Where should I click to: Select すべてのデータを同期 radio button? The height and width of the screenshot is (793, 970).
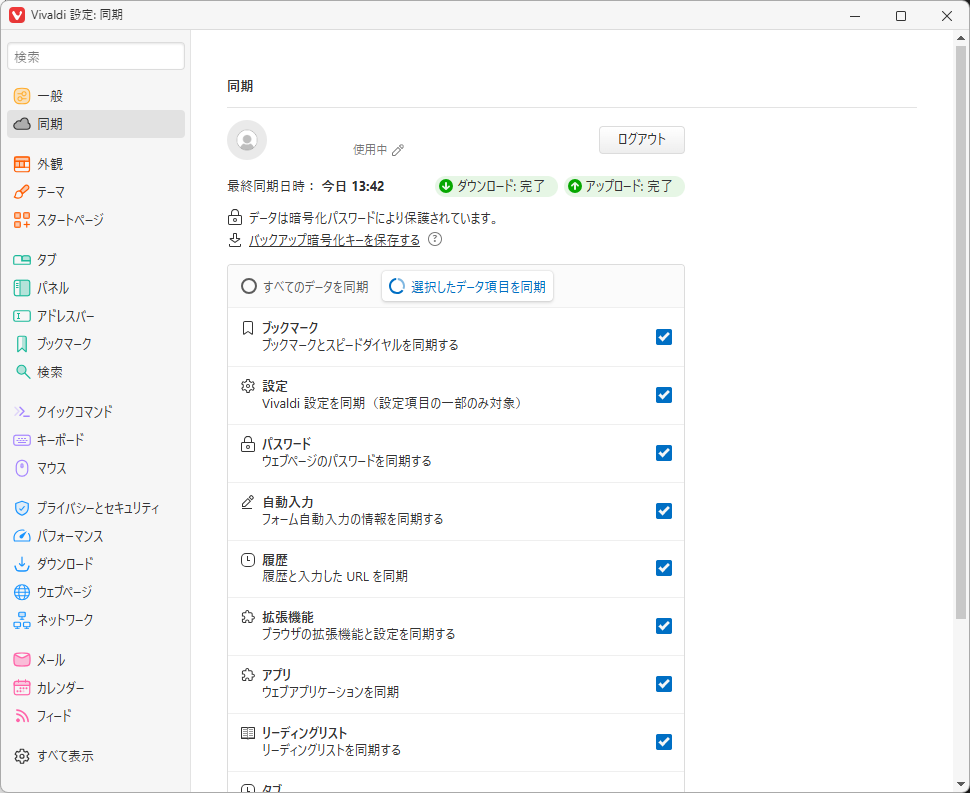tap(249, 286)
